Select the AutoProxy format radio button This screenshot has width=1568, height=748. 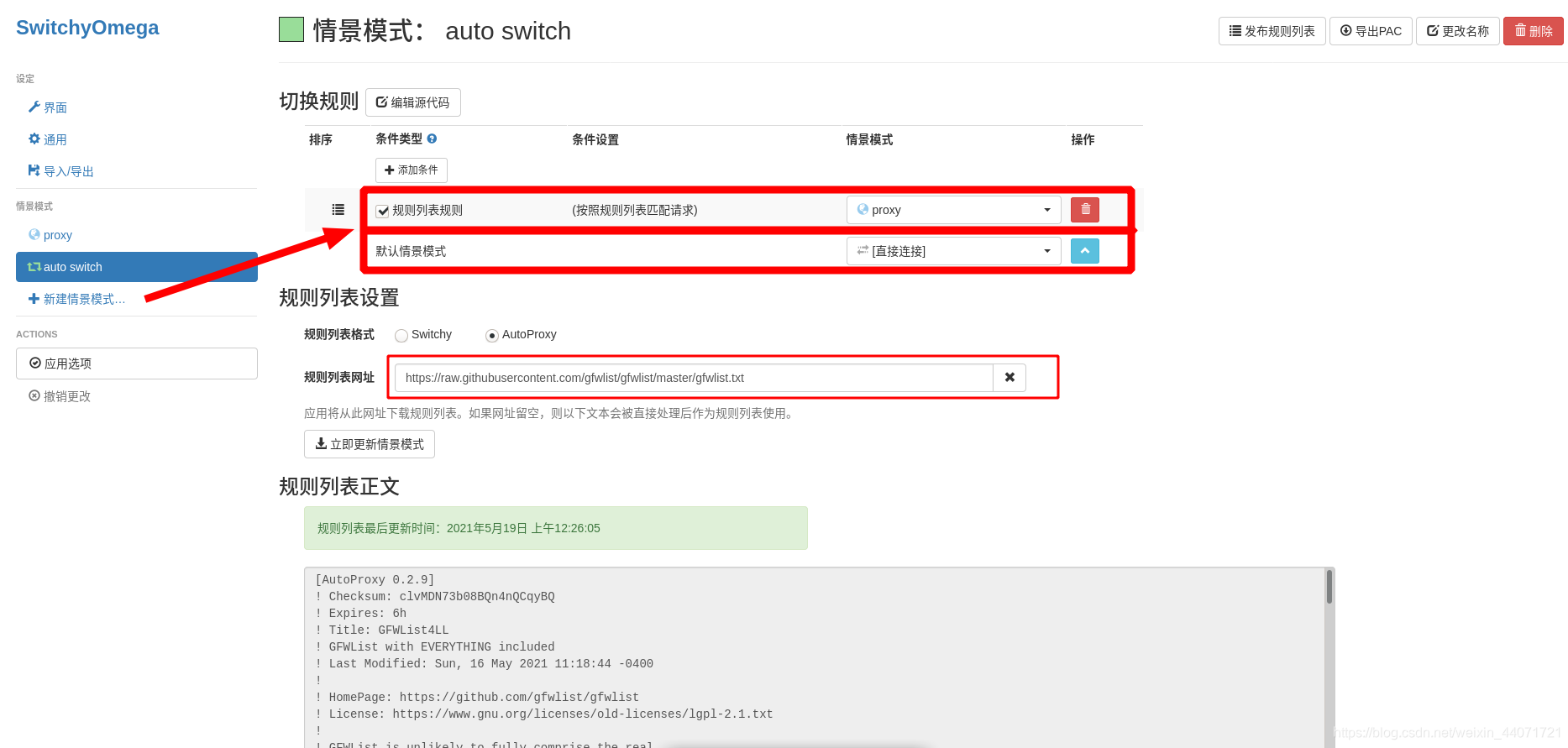point(492,336)
